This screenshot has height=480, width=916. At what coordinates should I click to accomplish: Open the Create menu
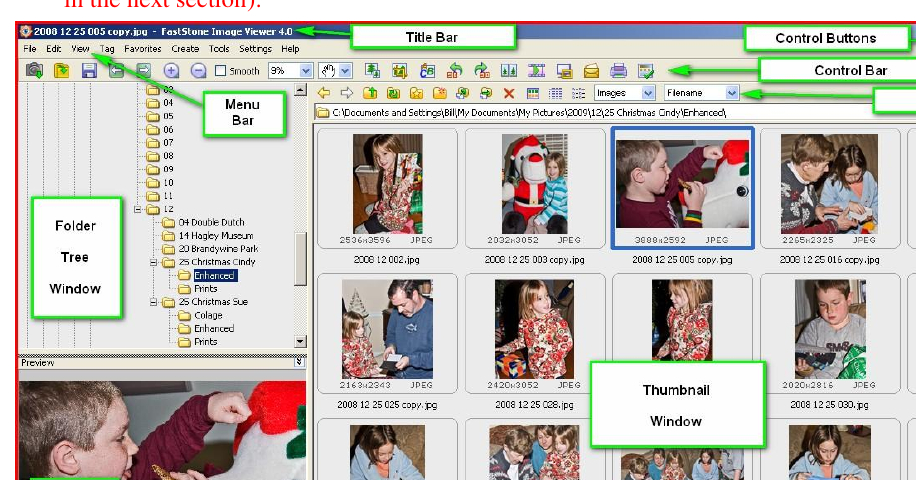click(x=185, y=49)
